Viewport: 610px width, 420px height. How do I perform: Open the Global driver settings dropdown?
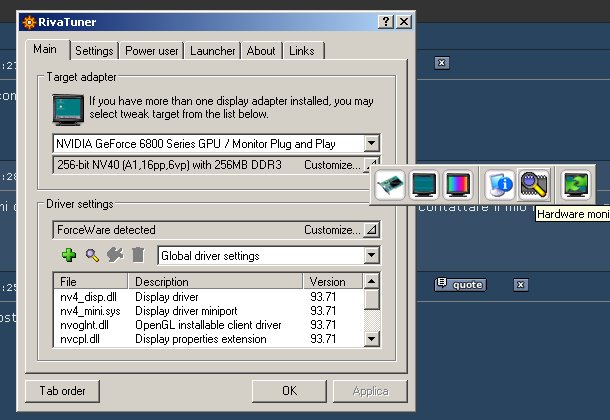372,256
